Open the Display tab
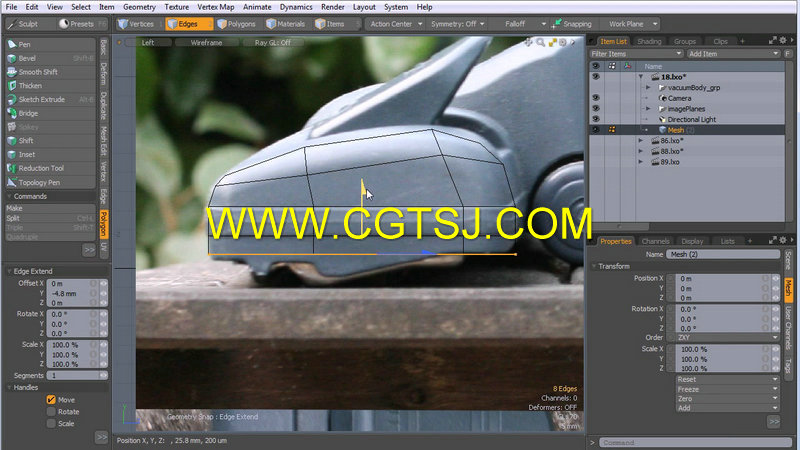 [x=692, y=241]
